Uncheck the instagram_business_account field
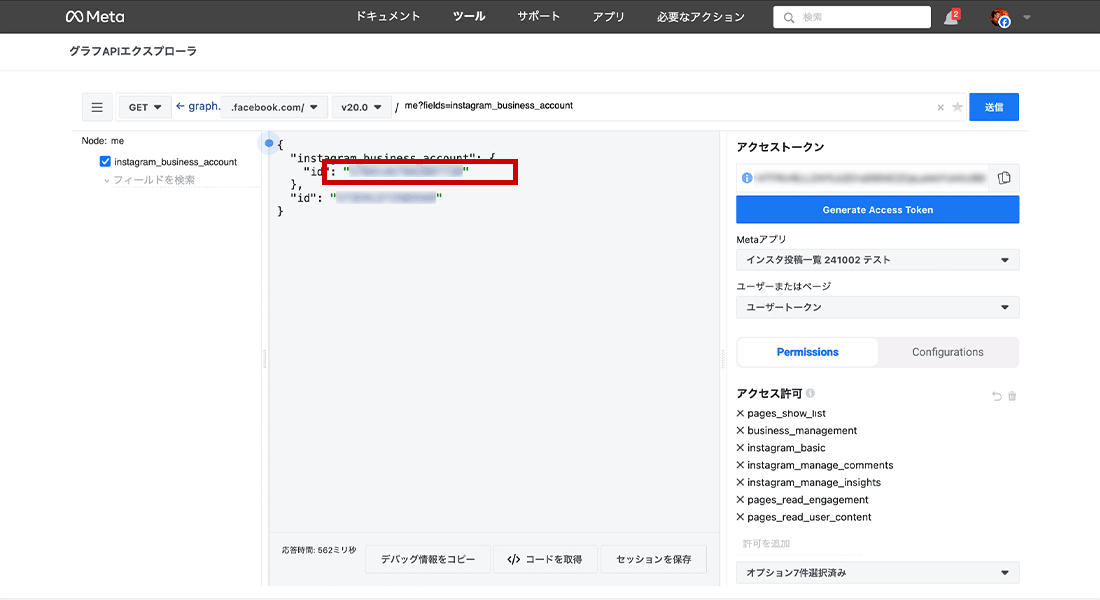This screenshot has width=1100, height=600. [105, 161]
